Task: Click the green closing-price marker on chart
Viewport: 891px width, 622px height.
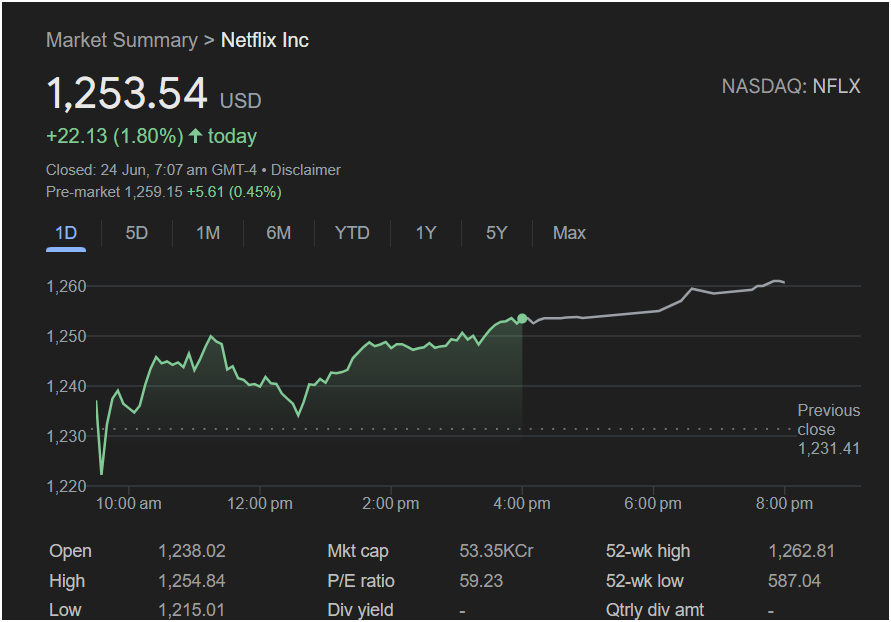Action: pos(522,319)
